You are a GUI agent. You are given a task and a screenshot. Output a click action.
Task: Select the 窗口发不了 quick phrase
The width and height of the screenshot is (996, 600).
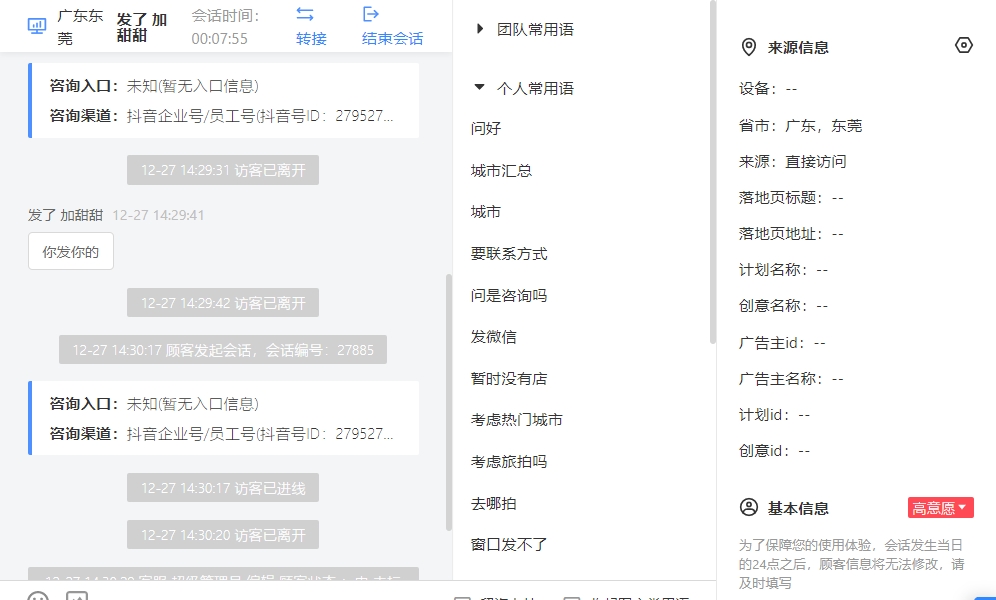point(509,544)
